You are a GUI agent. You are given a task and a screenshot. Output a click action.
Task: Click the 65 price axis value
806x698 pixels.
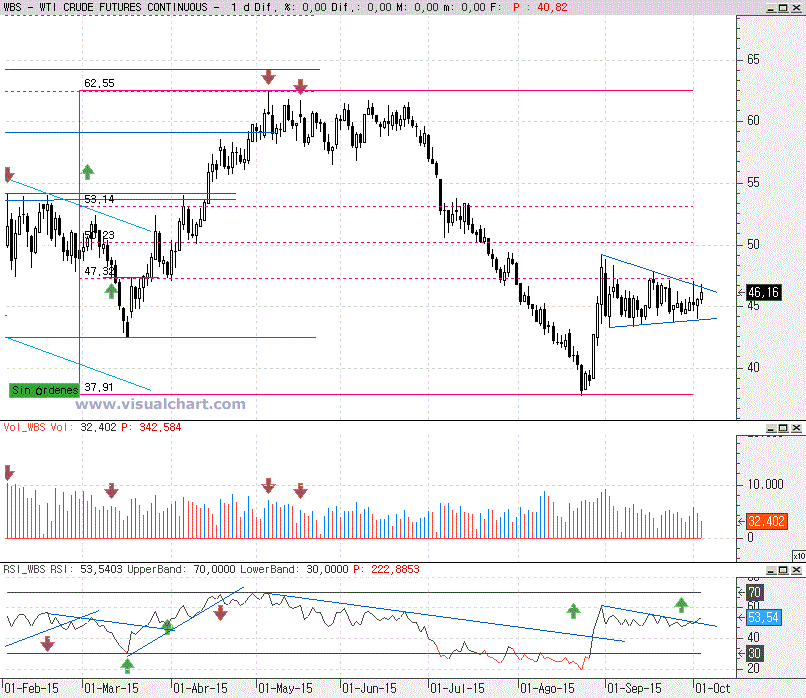point(753,60)
